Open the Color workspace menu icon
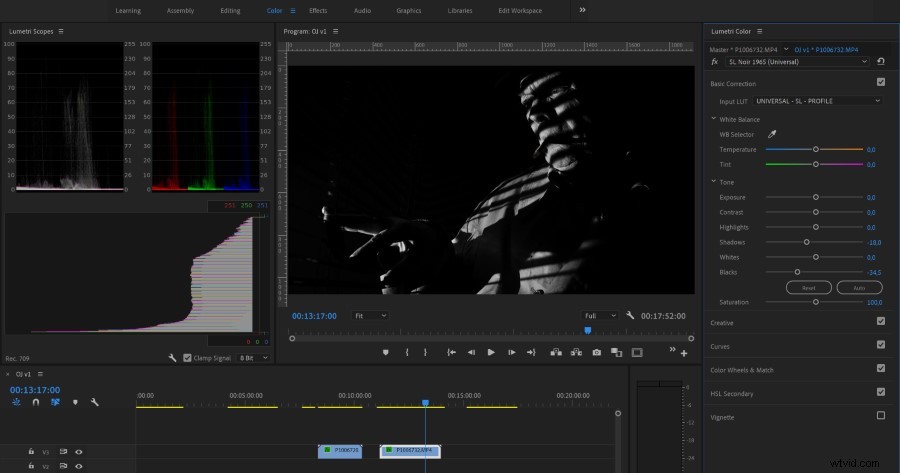Screen dimensions: 900x473 (x=293, y=10)
